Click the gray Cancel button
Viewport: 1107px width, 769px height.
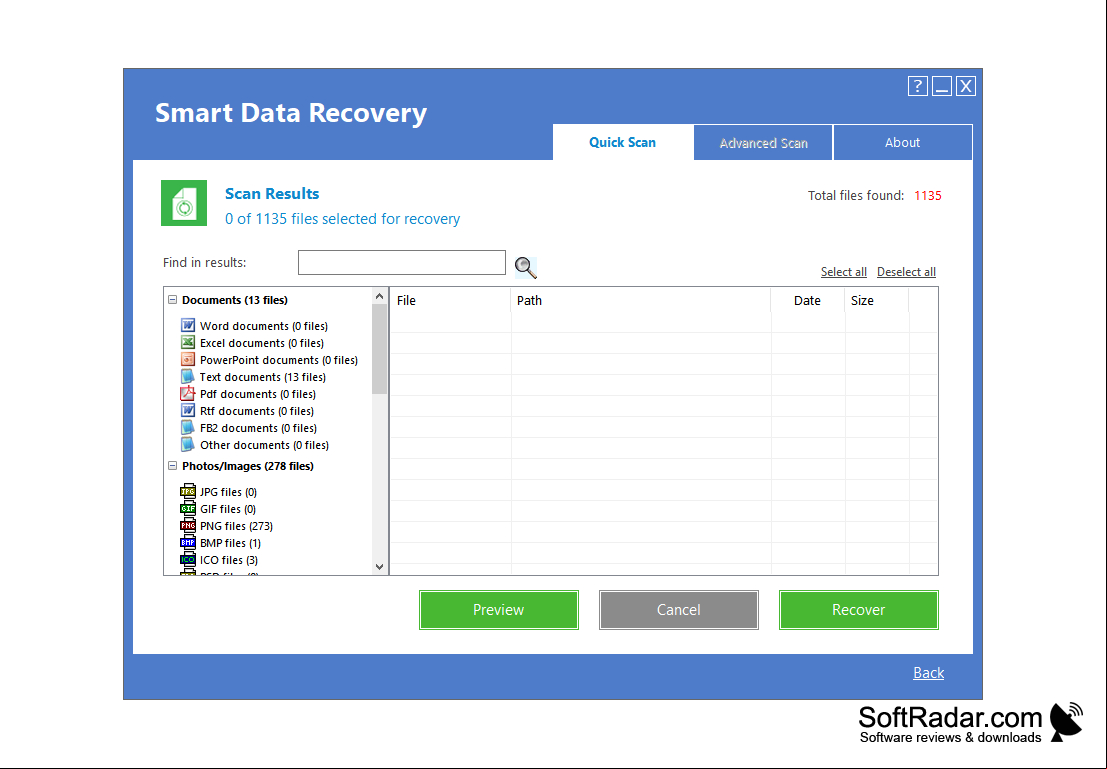click(x=678, y=610)
